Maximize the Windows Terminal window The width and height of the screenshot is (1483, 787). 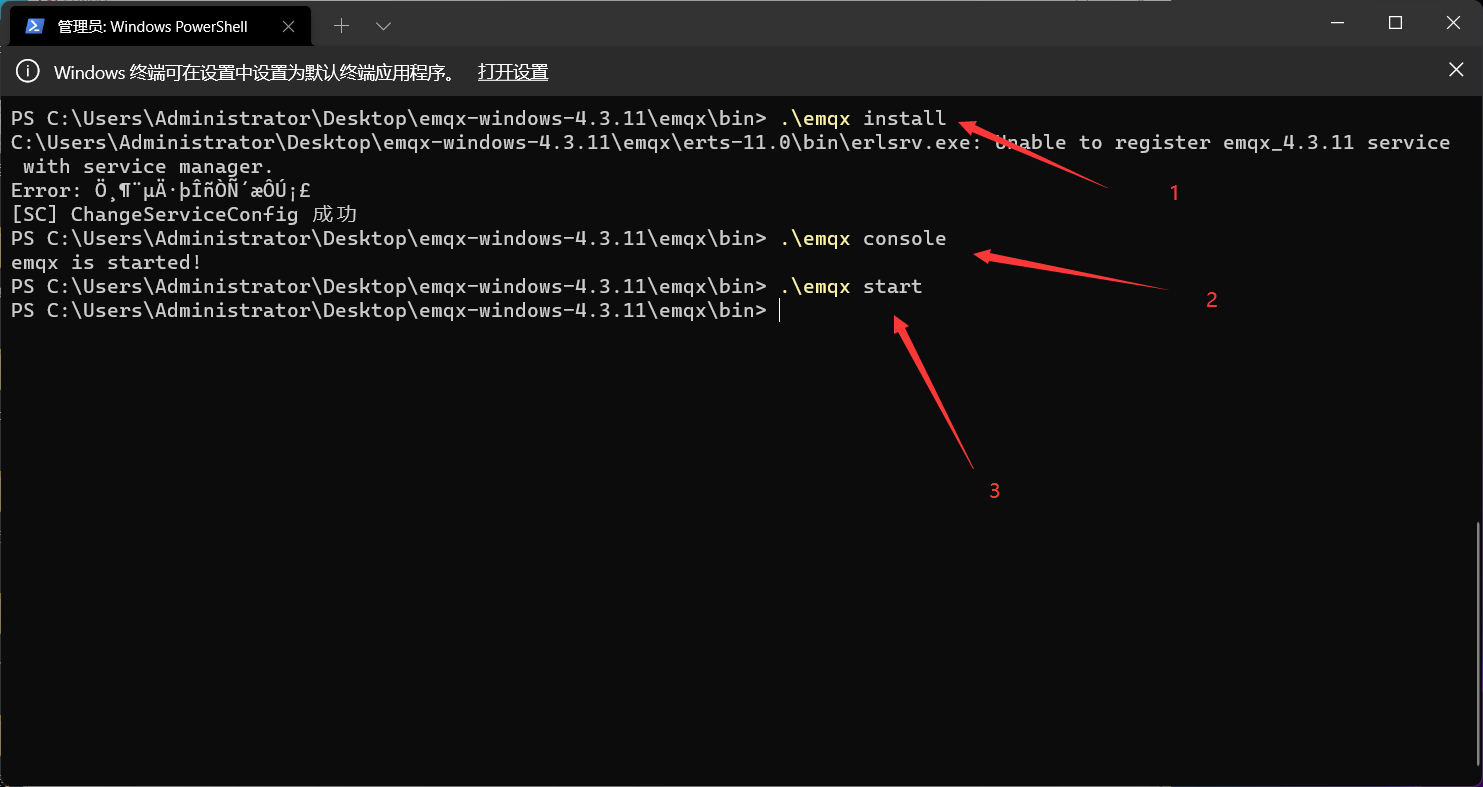click(x=1395, y=23)
